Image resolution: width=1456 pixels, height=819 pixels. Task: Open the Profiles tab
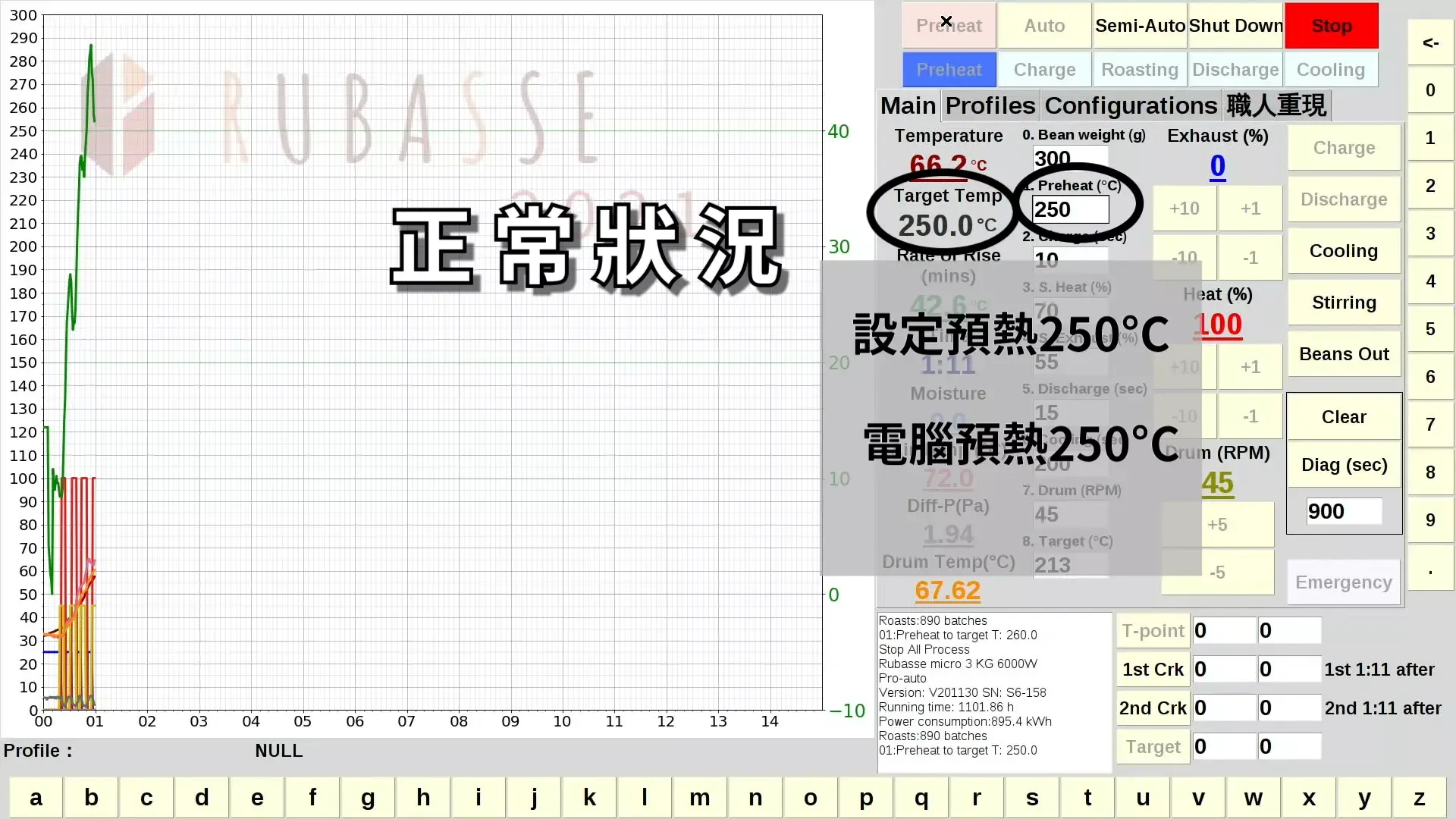[x=990, y=105]
